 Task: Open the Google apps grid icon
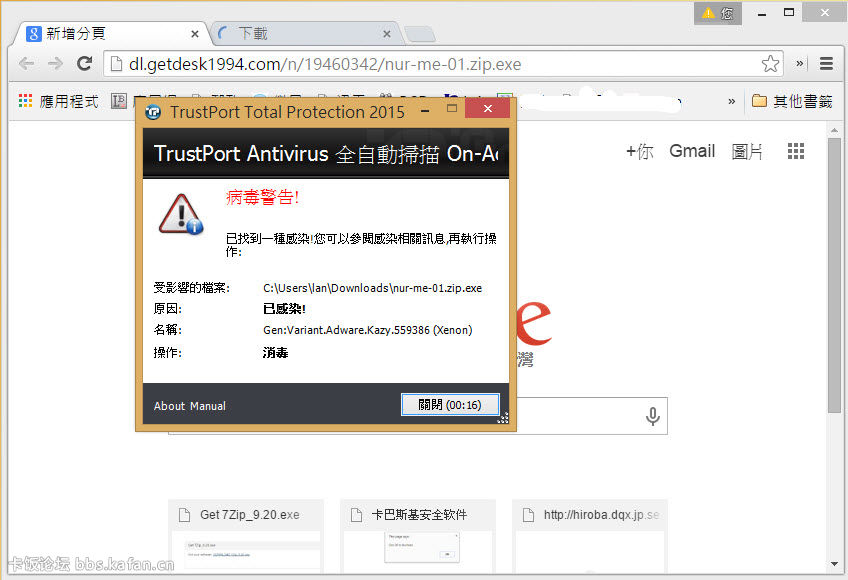796,151
